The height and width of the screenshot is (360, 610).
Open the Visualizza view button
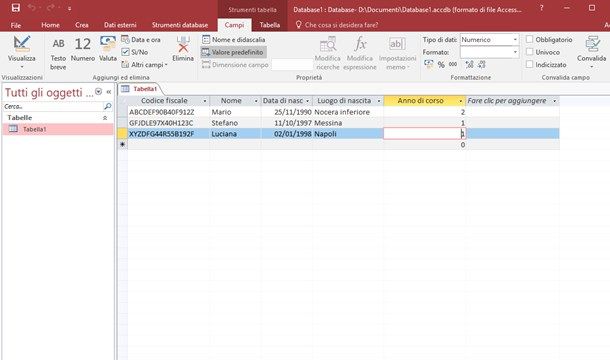click(x=21, y=53)
